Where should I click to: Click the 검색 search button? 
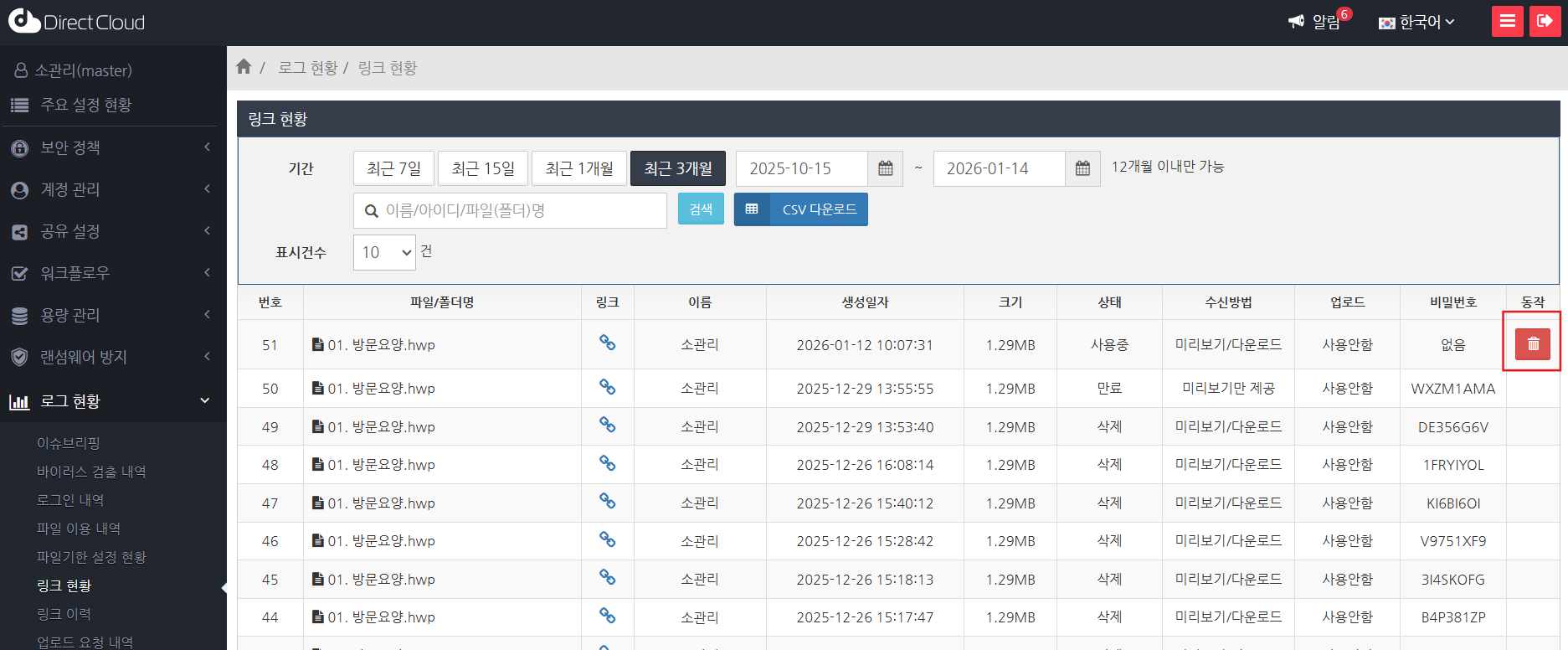click(701, 209)
